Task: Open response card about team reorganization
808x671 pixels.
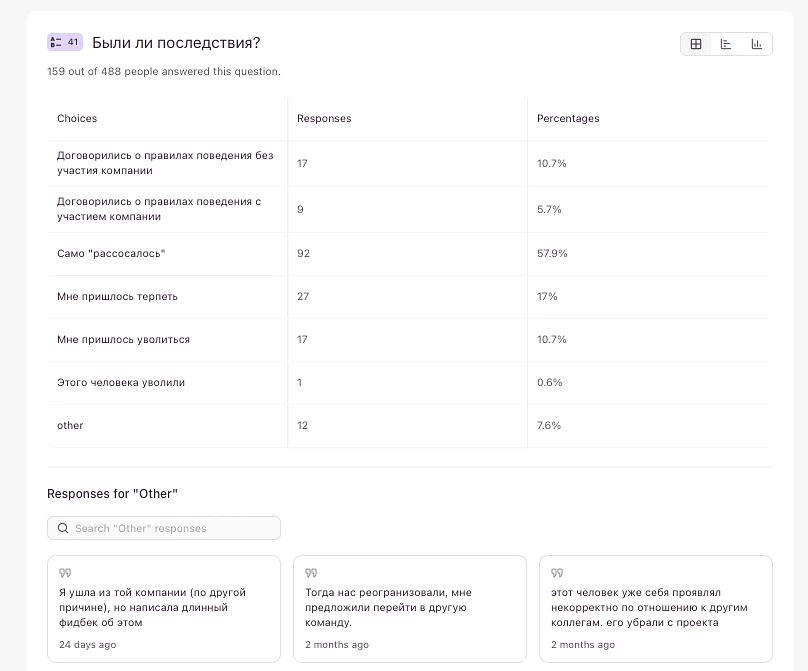Action: 410,608
